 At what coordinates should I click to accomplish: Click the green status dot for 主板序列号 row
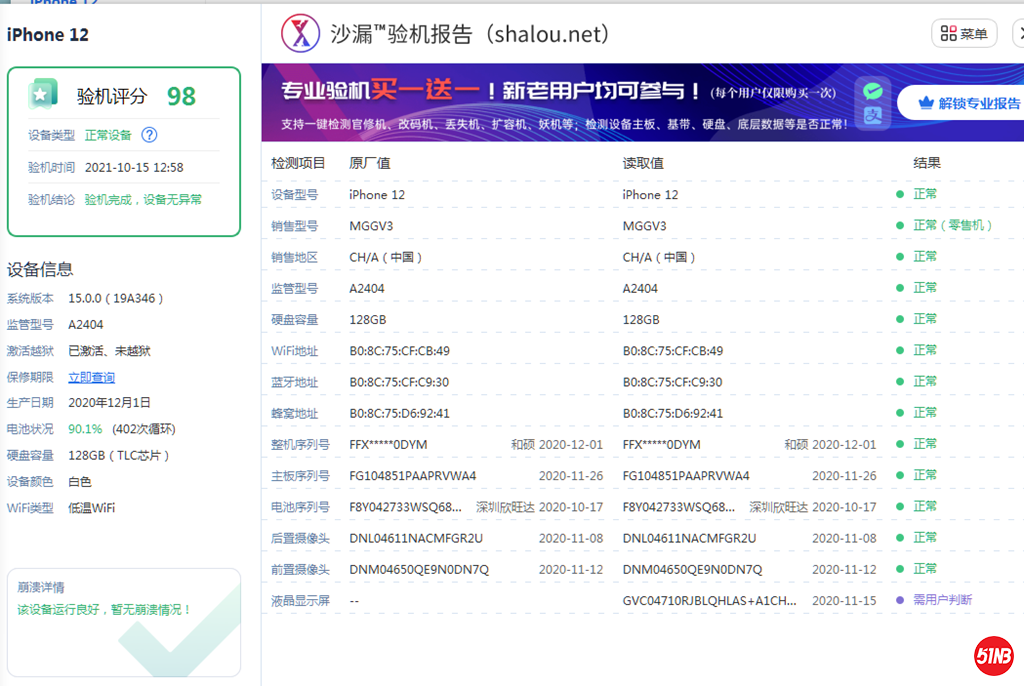coord(900,475)
